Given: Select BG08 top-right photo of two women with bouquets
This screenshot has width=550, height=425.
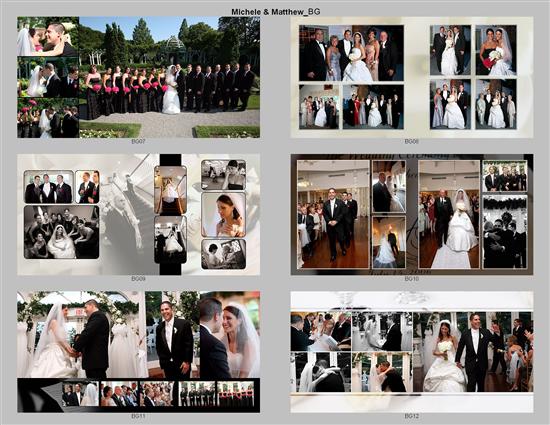Looking at the screenshot, I should (x=496, y=50).
